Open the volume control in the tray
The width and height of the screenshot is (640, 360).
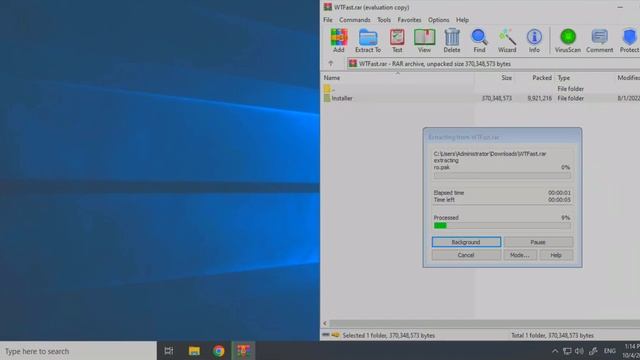pos(579,351)
